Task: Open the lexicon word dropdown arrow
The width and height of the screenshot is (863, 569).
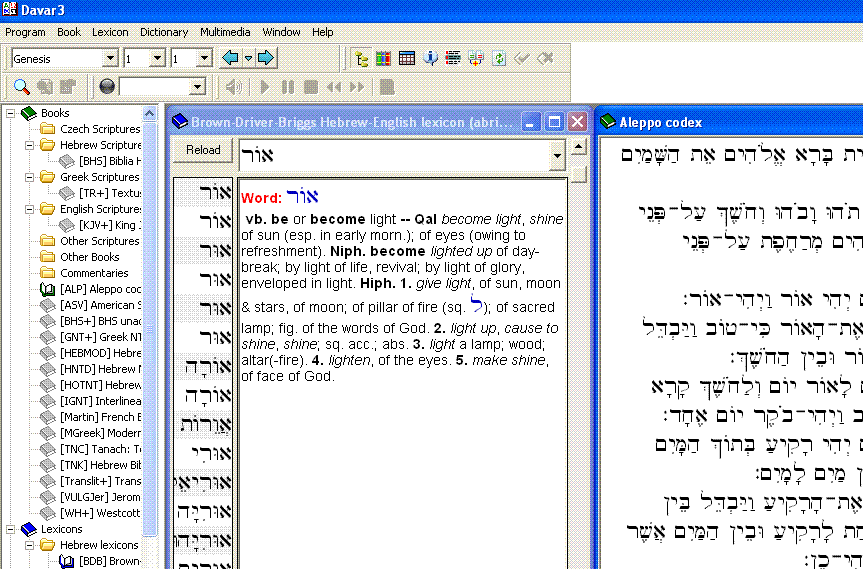Action: pyautogui.click(x=557, y=156)
